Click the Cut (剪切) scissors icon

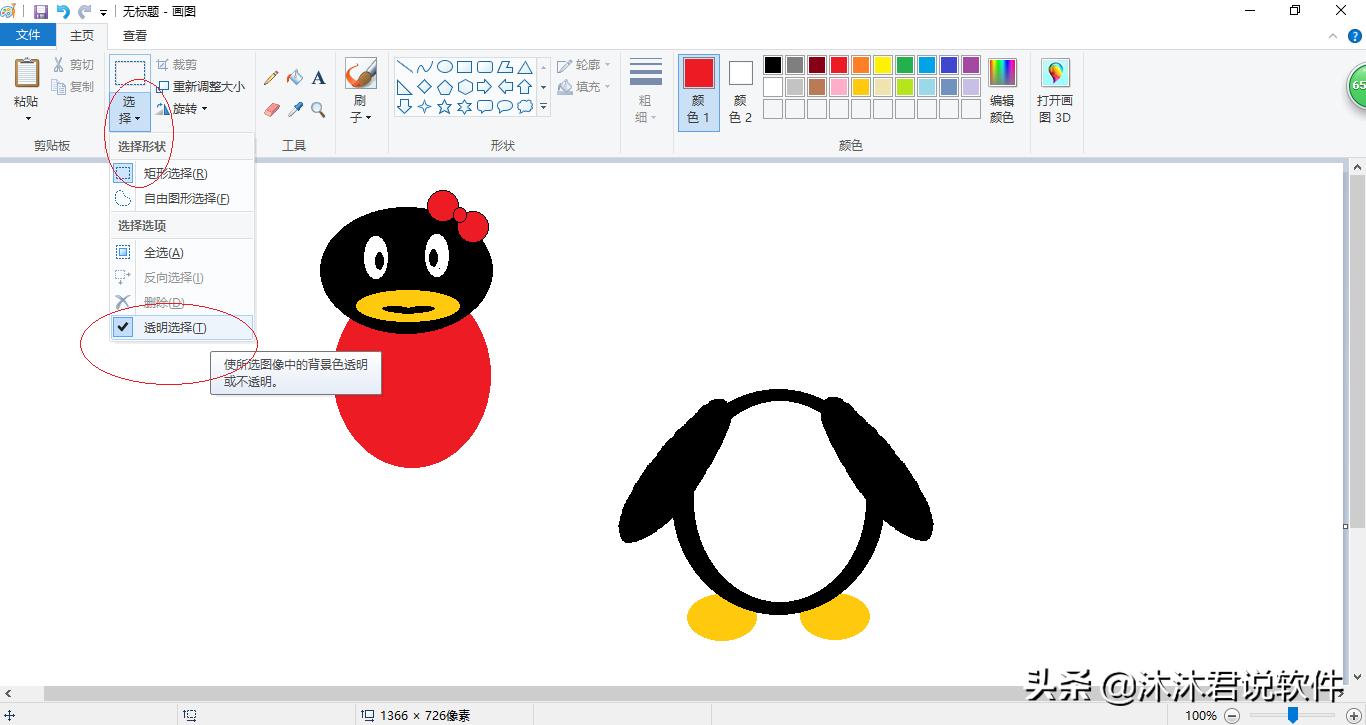coord(59,64)
